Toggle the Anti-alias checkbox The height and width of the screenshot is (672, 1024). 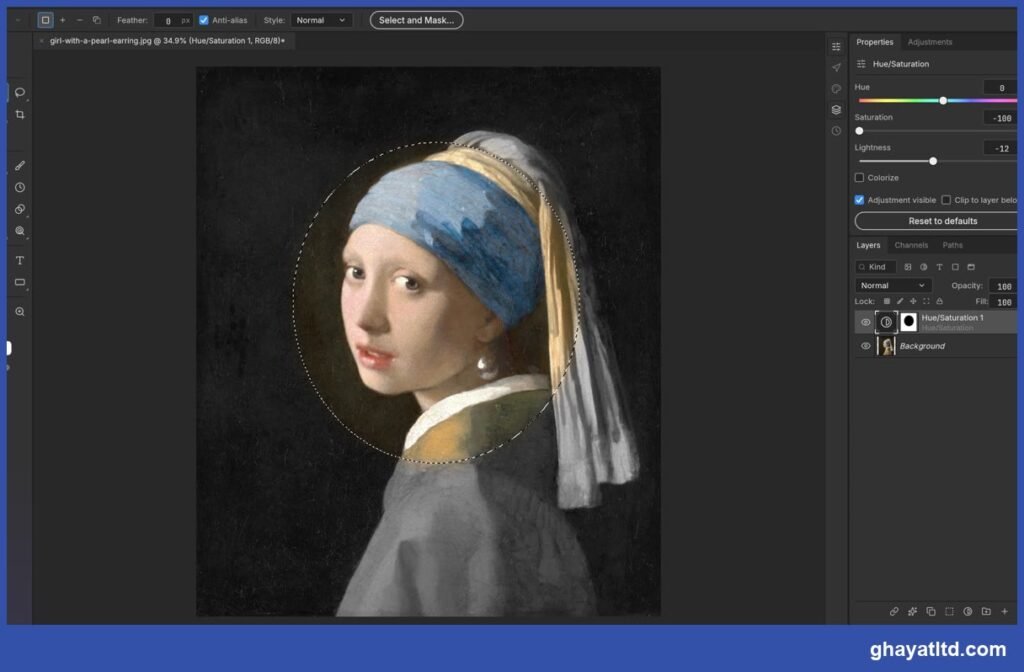point(204,20)
